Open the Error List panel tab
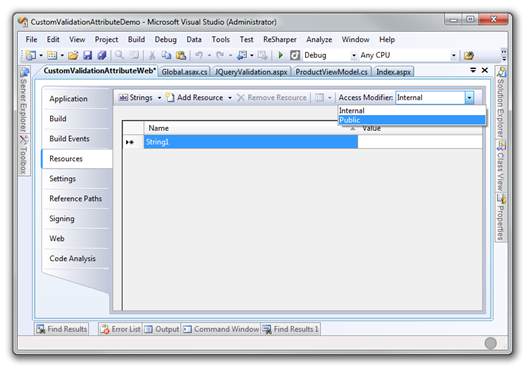 (x=120, y=329)
